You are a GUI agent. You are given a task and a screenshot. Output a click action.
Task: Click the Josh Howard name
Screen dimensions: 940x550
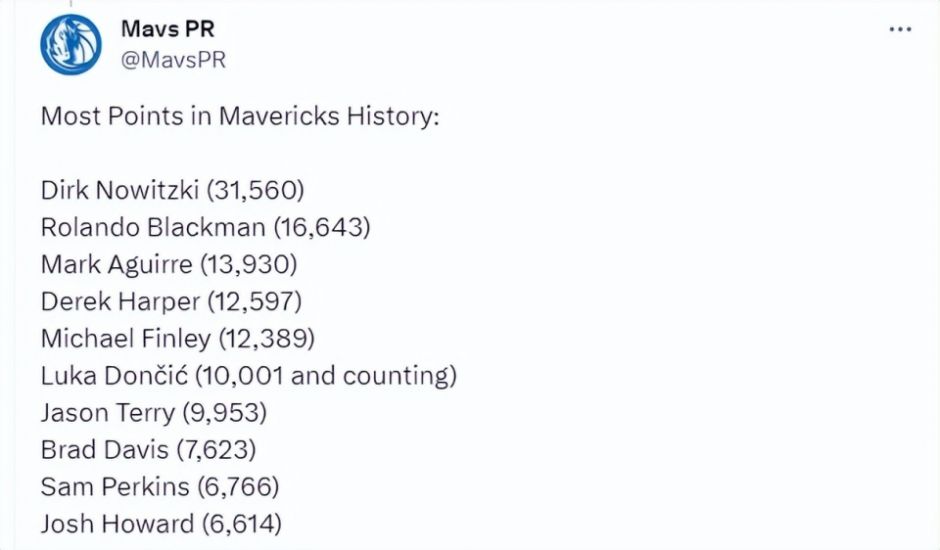[x=117, y=523]
